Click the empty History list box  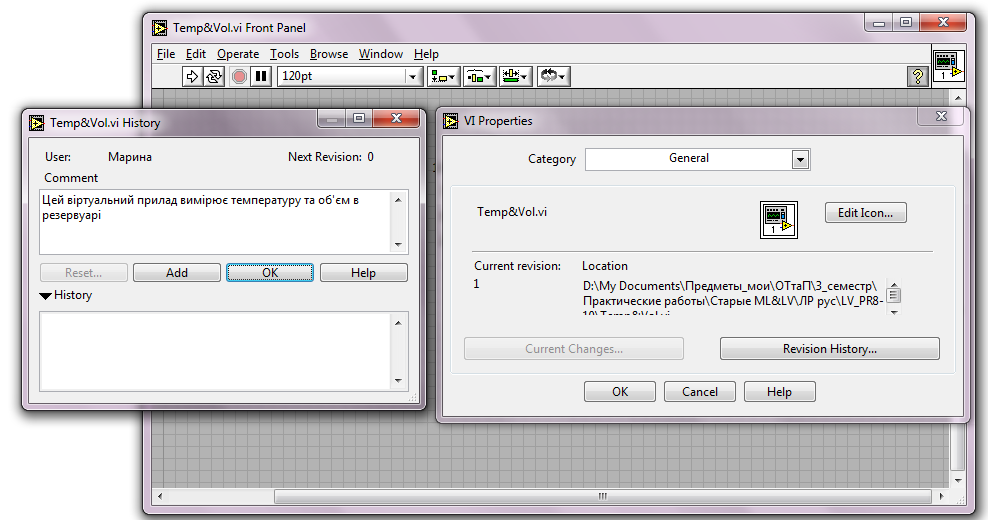coord(215,352)
